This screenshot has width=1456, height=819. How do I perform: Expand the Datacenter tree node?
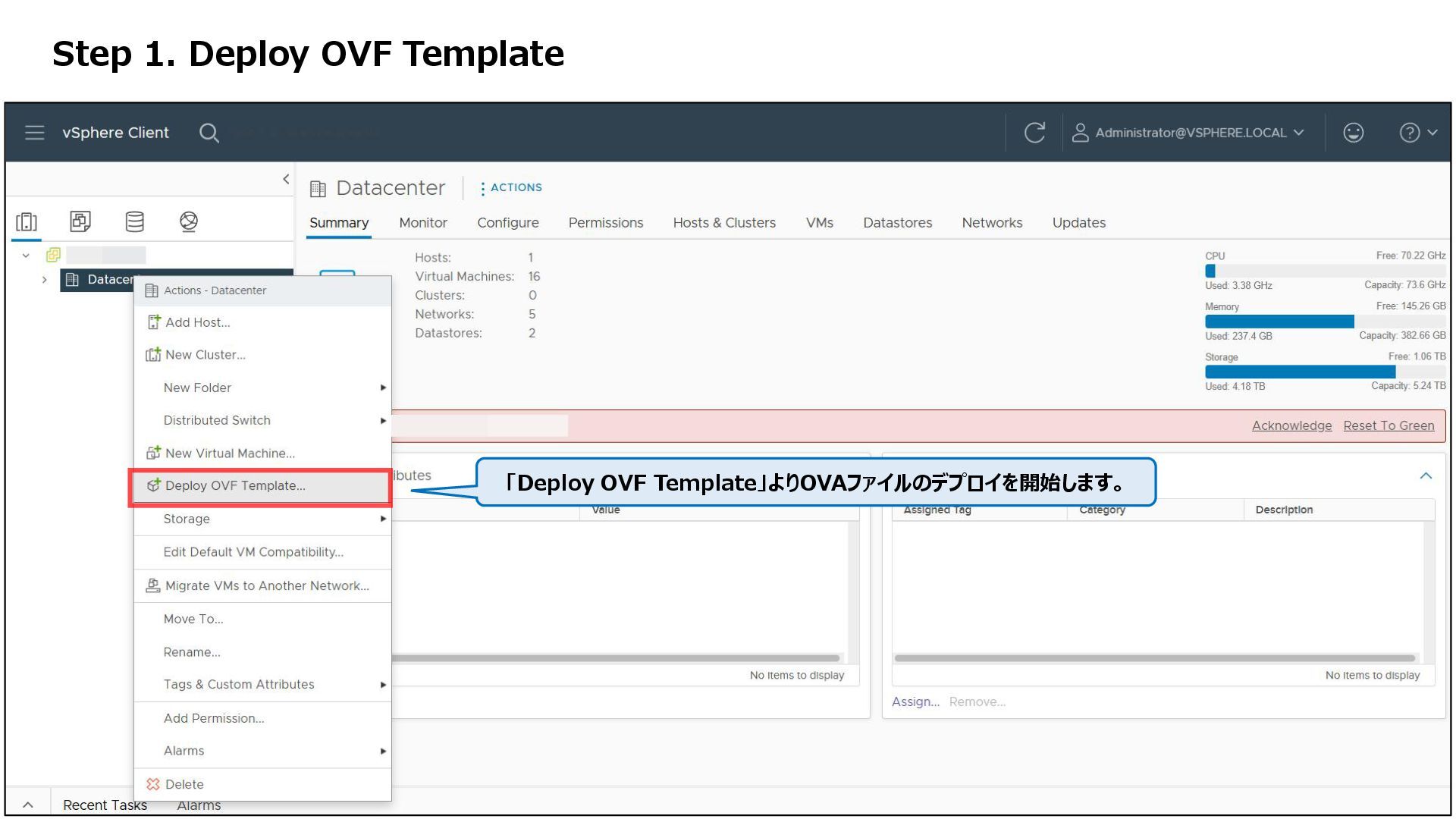(44, 280)
